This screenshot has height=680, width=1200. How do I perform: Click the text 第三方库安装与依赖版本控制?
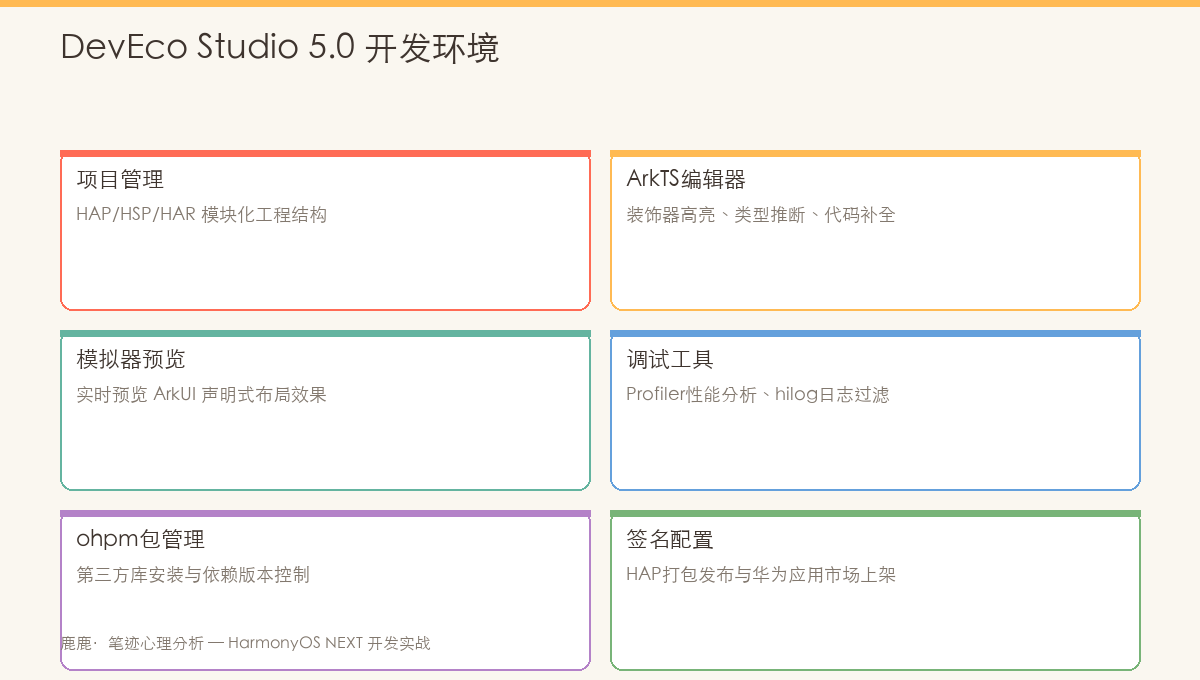pos(193,575)
